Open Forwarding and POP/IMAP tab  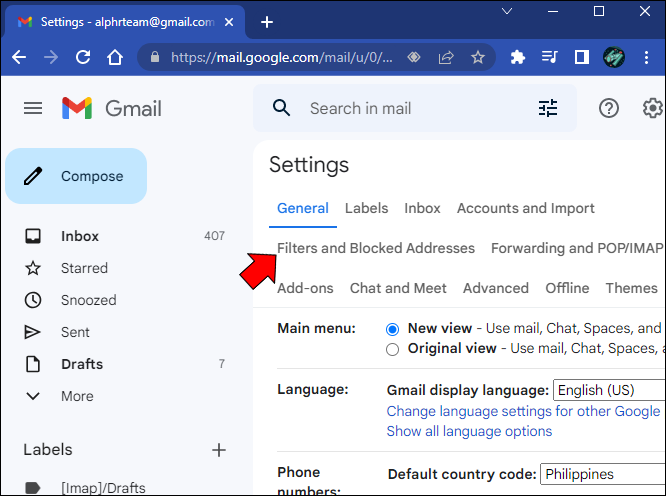(577, 248)
